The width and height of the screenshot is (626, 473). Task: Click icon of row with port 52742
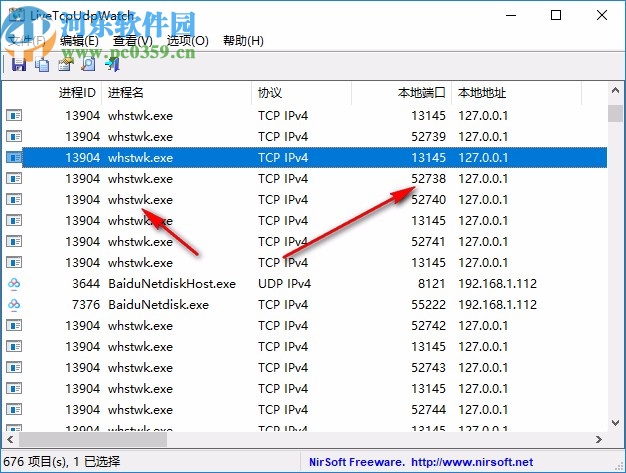click(14, 326)
